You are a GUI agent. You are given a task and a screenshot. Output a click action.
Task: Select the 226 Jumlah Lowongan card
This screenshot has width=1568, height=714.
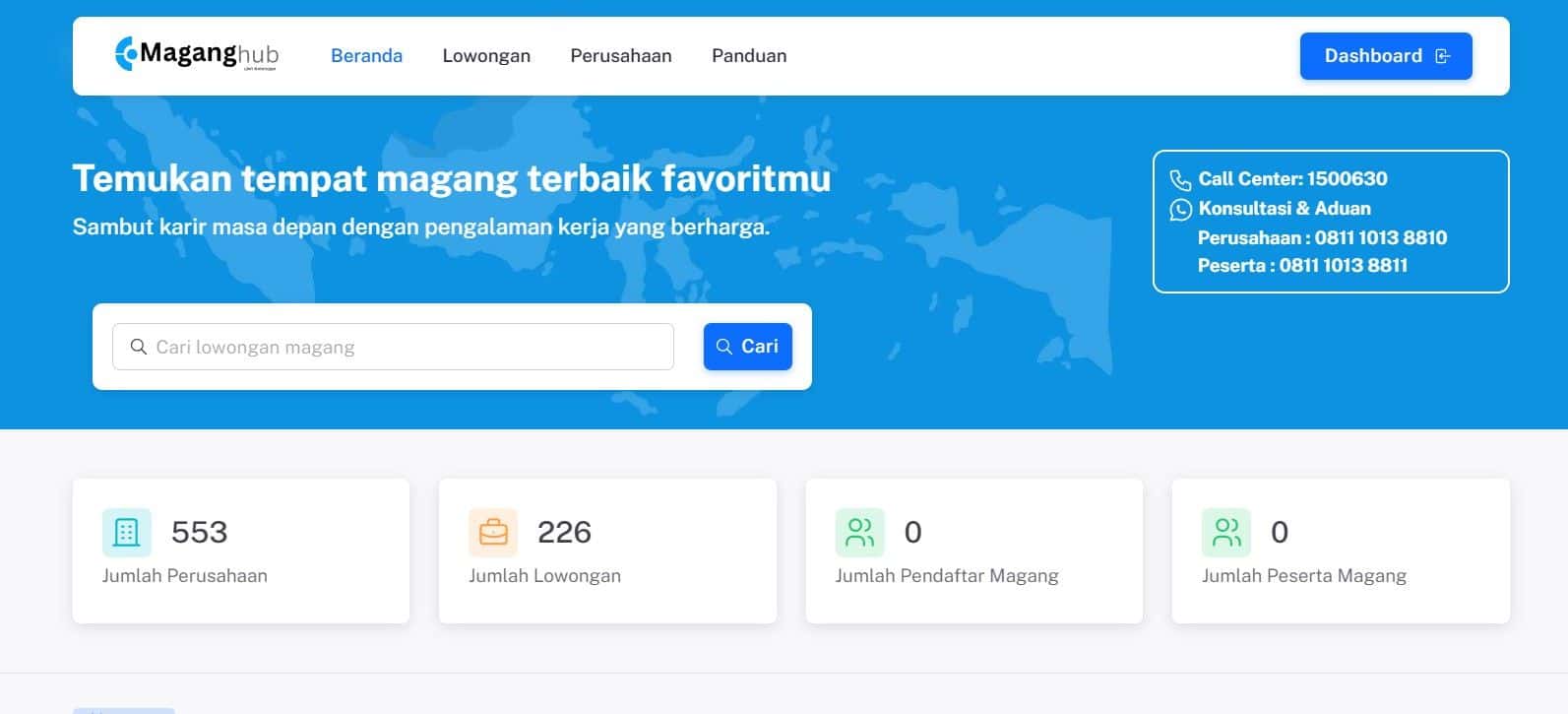pos(607,552)
